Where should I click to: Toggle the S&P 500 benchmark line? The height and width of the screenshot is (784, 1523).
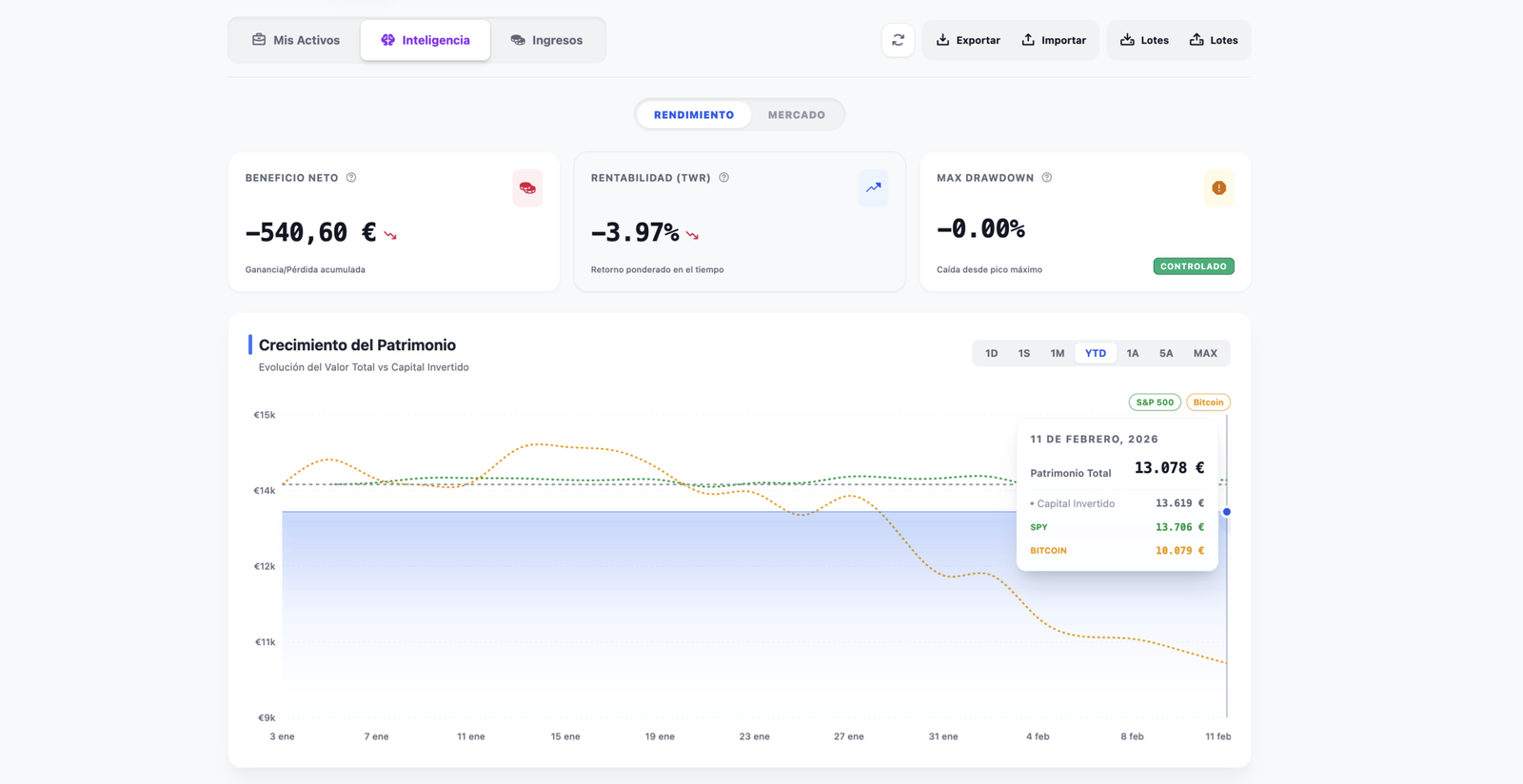pyautogui.click(x=1154, y=402)
